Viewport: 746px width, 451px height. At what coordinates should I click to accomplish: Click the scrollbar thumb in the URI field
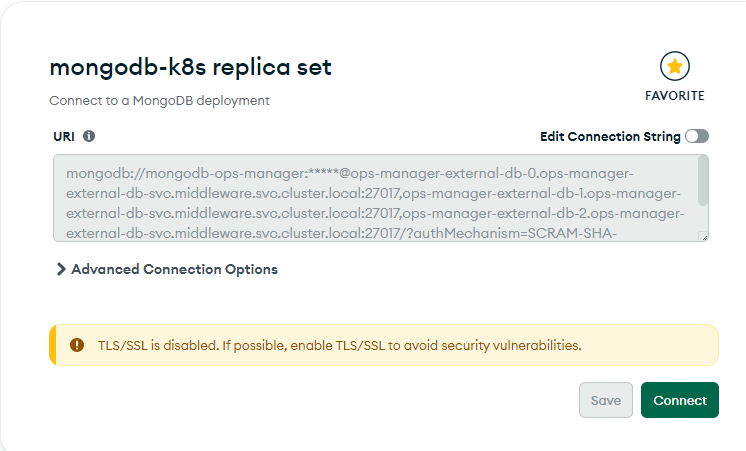pos(703,182)
